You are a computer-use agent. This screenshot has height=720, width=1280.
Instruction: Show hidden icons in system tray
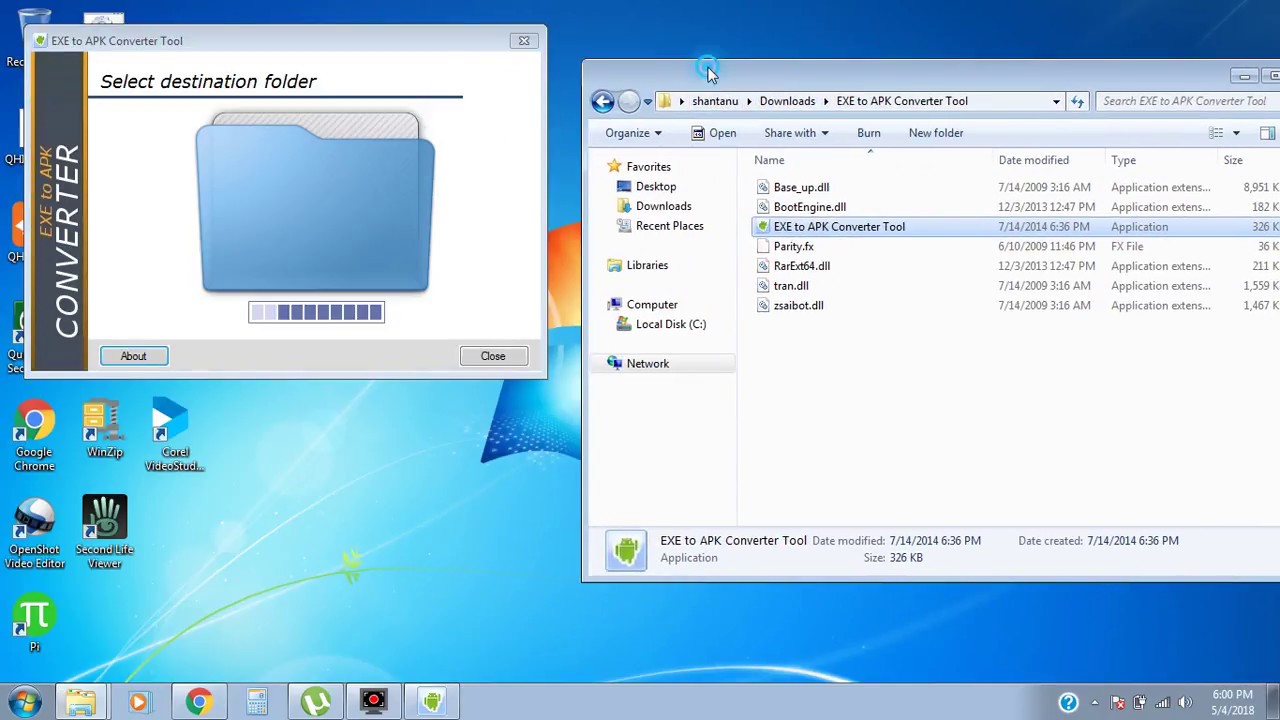(x=1094, y=703)
